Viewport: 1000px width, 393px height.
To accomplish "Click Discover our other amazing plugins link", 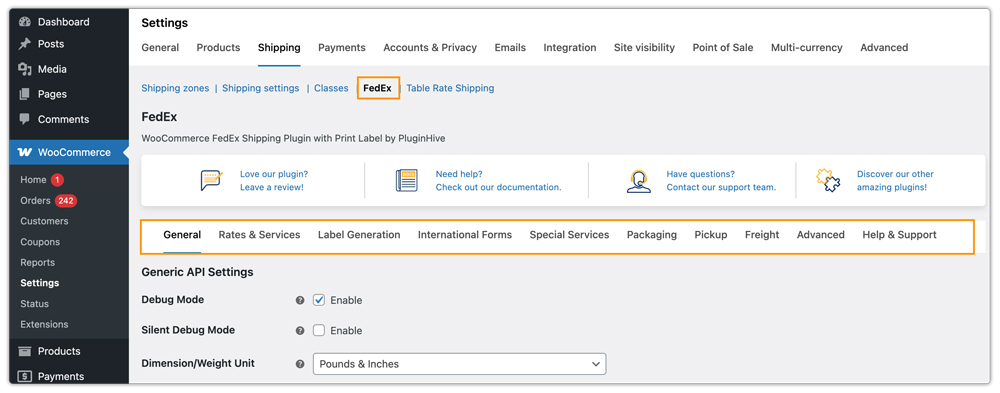I will tap(895, 181).
